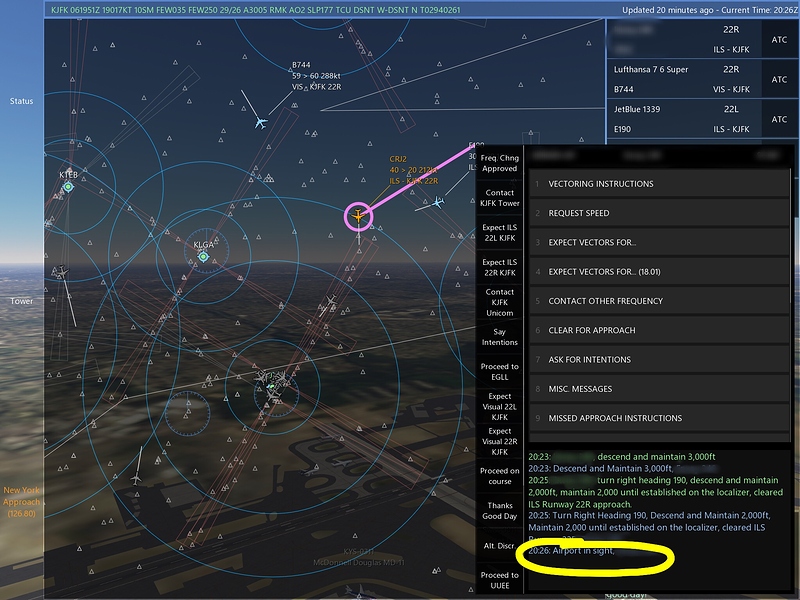Select the aircraft icon below KTEB
The height and width of the screenshot is (600, 800).
61,271
